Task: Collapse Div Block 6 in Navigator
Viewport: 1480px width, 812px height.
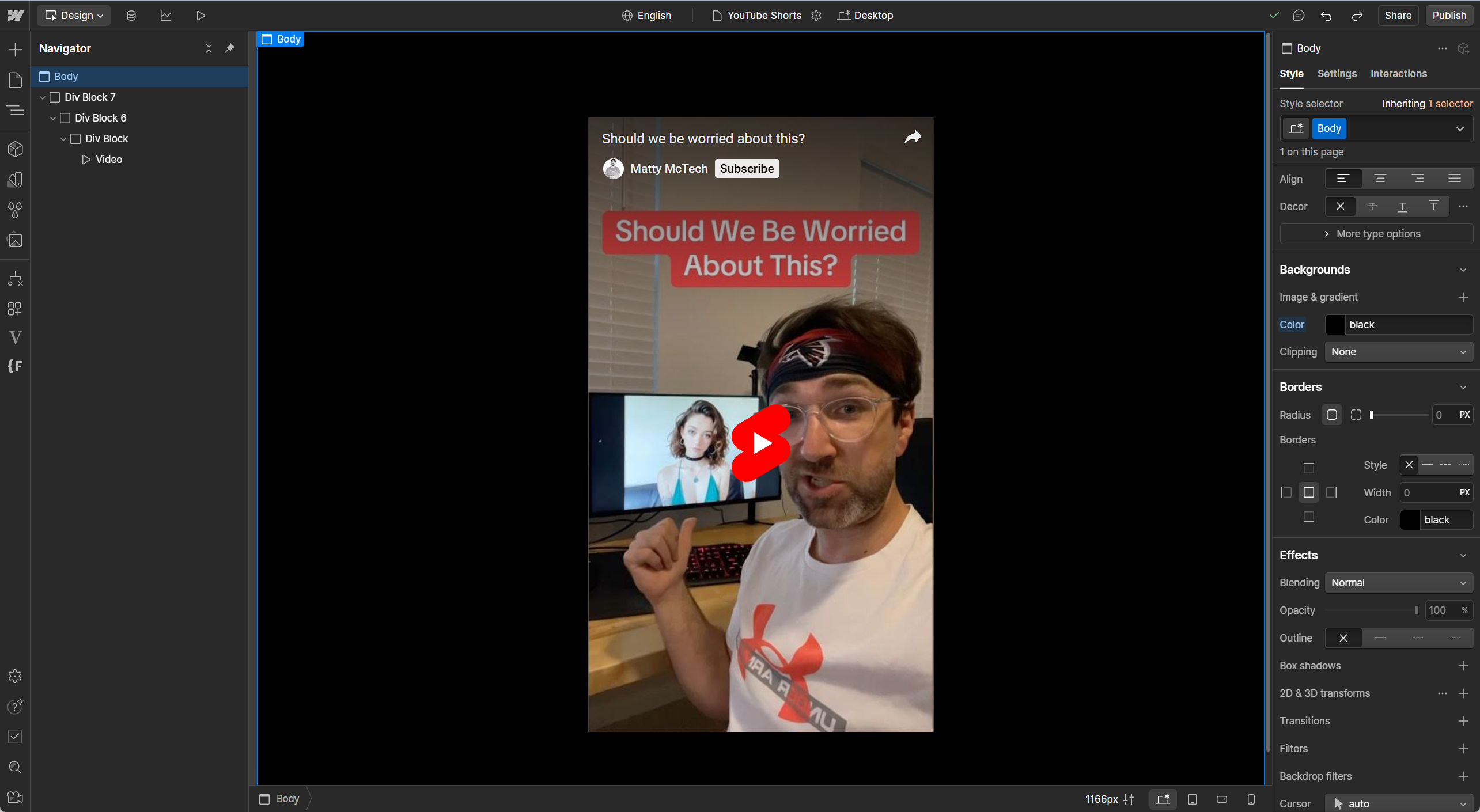Action: (53, 118)
